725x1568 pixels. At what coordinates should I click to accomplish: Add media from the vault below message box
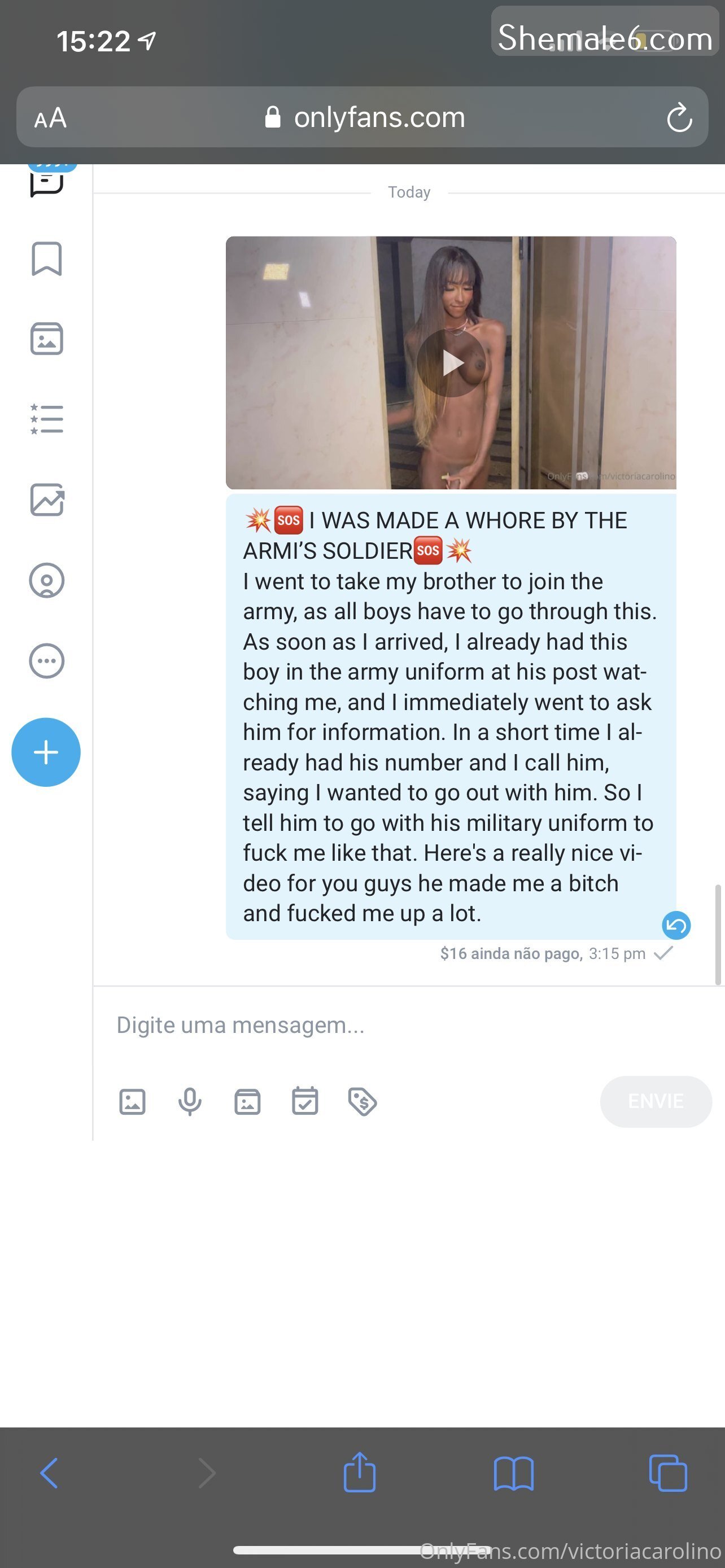tap(247, 1102)
